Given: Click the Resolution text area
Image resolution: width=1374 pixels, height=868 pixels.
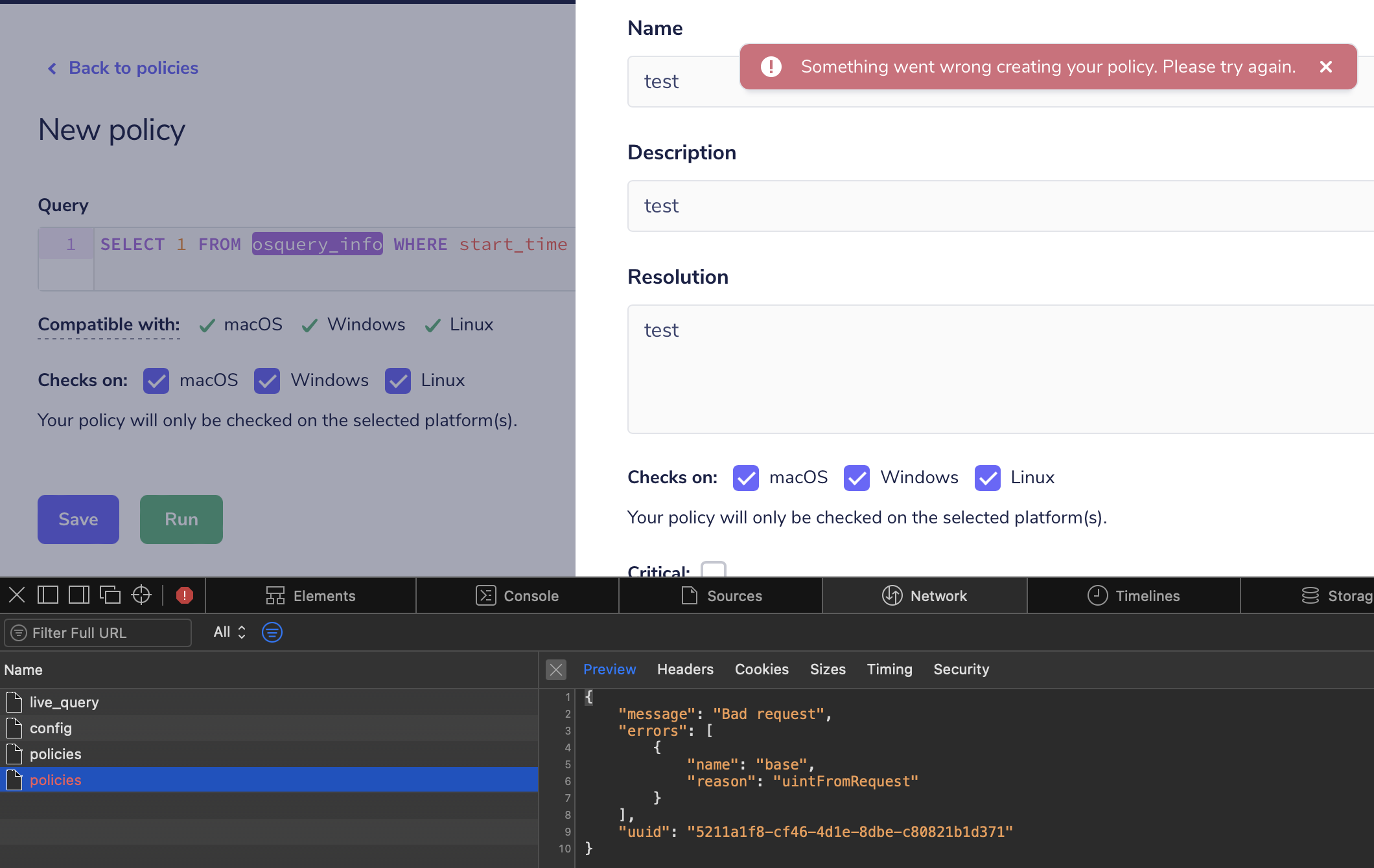Looking at the screenshot, I should click(1001, 369).
